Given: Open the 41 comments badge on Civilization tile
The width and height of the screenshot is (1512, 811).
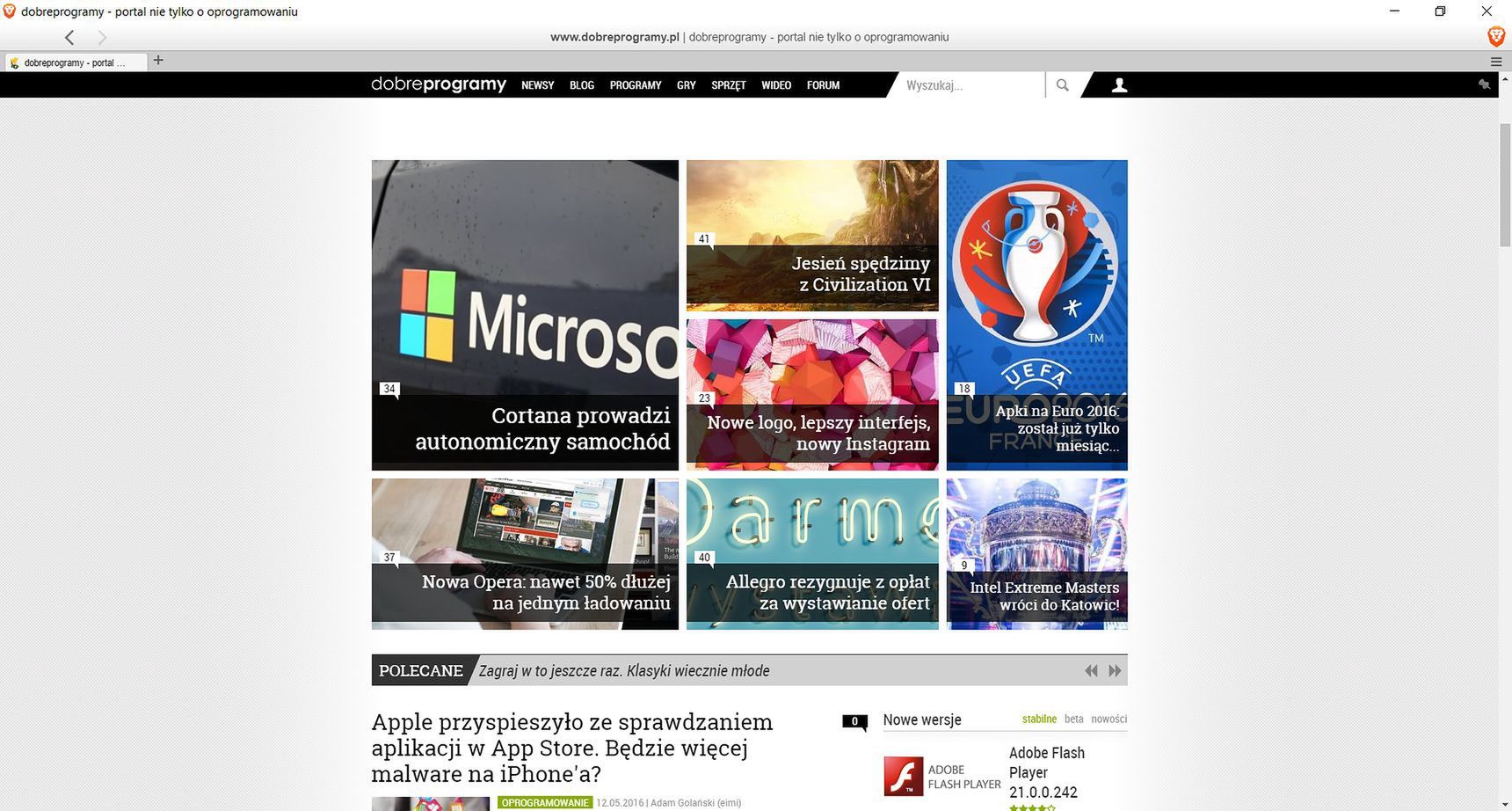Looking at the screenshot, I should coord(704,239).
